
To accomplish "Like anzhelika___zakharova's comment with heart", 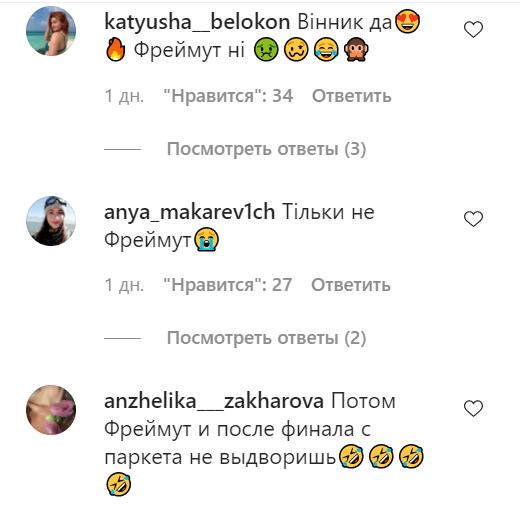I will click(473, 408).
